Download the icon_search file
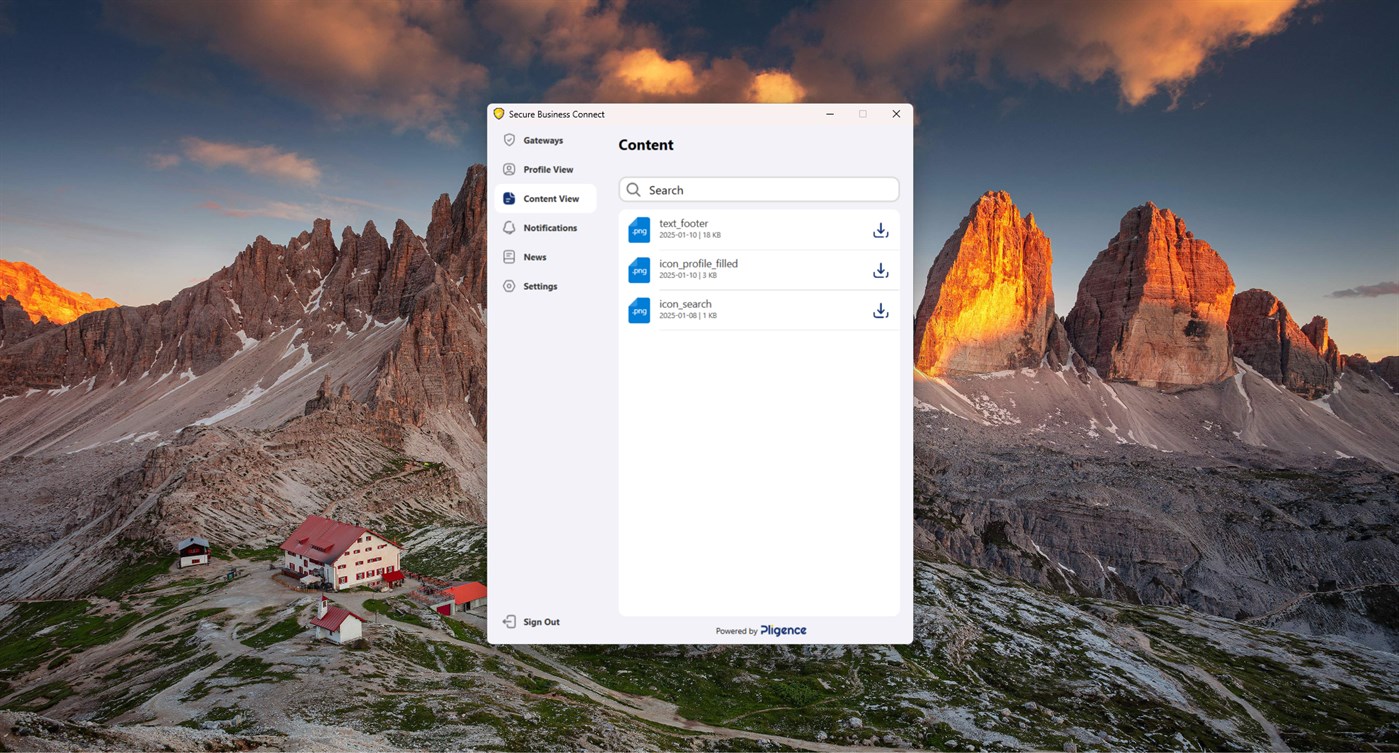Screen dimensions: 1399x753 point(880,310)
